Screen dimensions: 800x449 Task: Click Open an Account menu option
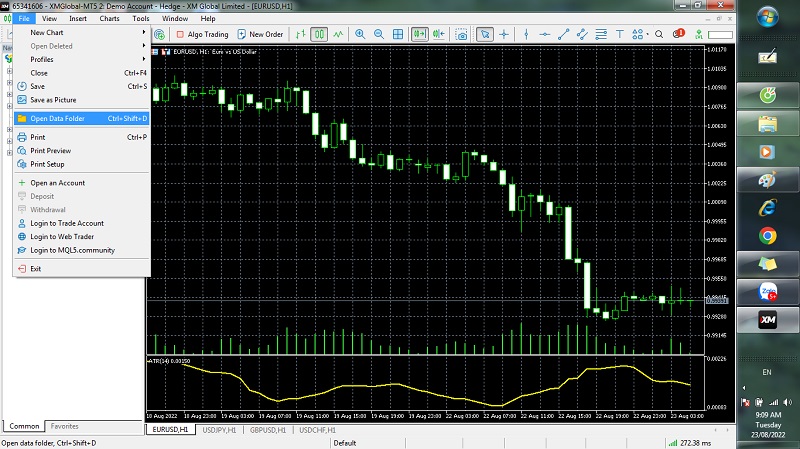(57, 183)
